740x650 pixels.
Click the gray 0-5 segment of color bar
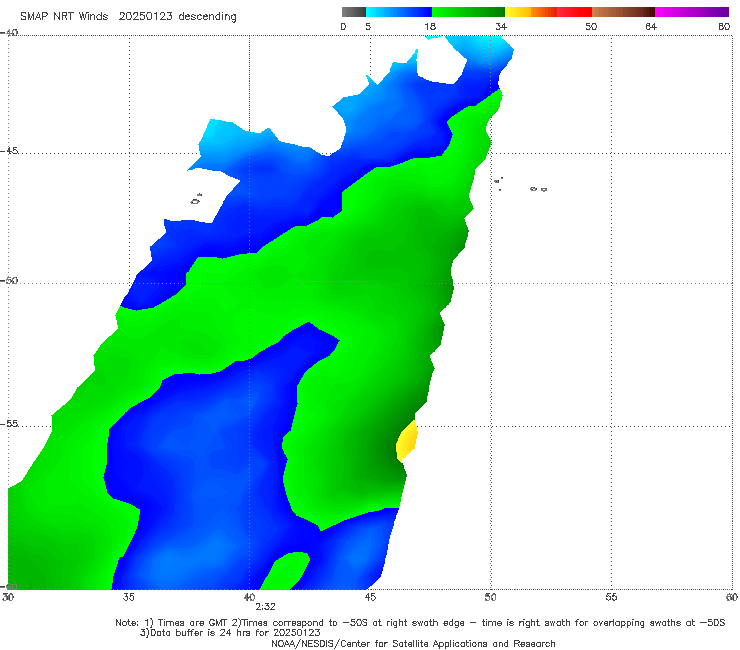pos(353,12)
